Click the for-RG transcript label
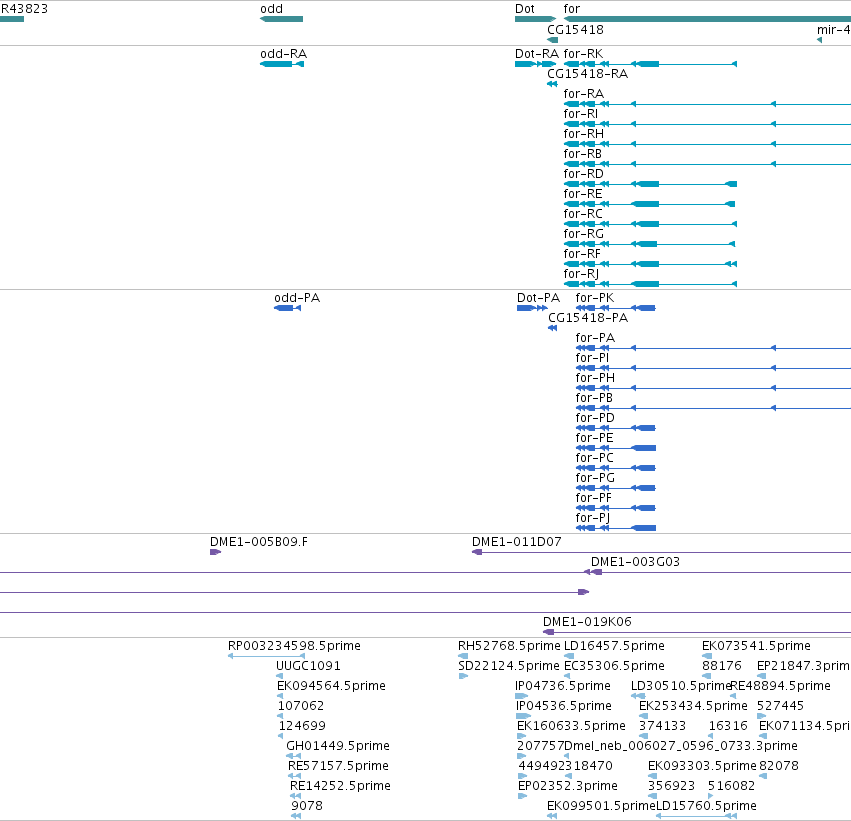 click(583, 234)
